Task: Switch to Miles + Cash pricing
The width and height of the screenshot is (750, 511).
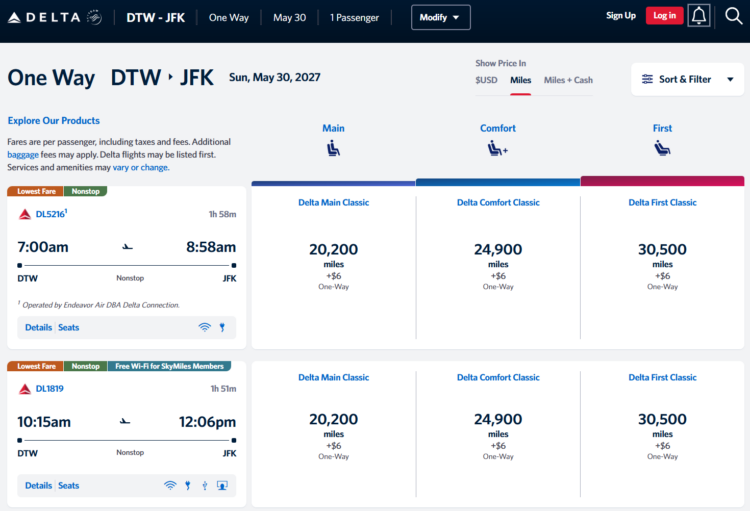Action: 568,80
